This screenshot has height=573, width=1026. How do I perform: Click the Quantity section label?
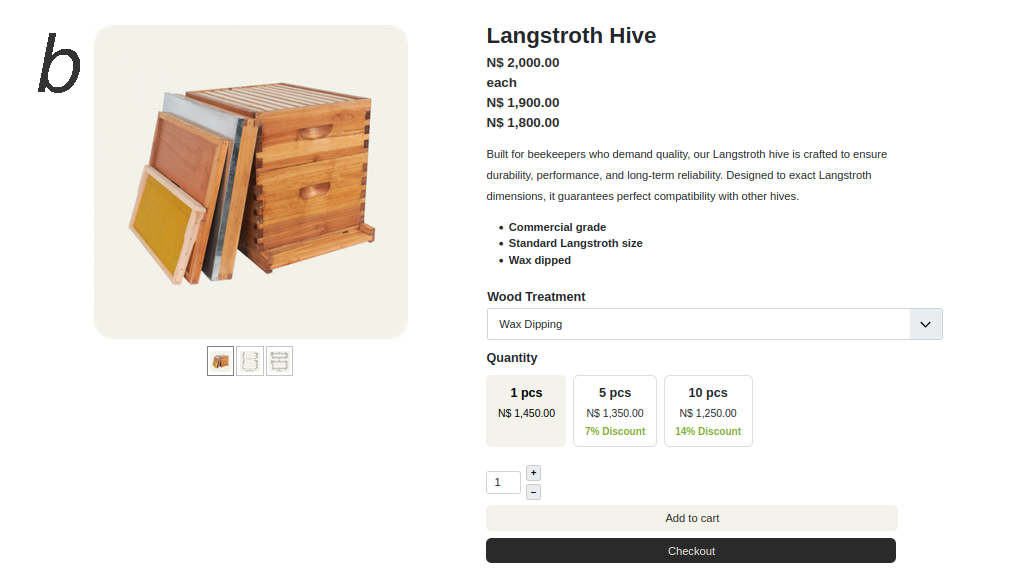[x=512, y=358]
